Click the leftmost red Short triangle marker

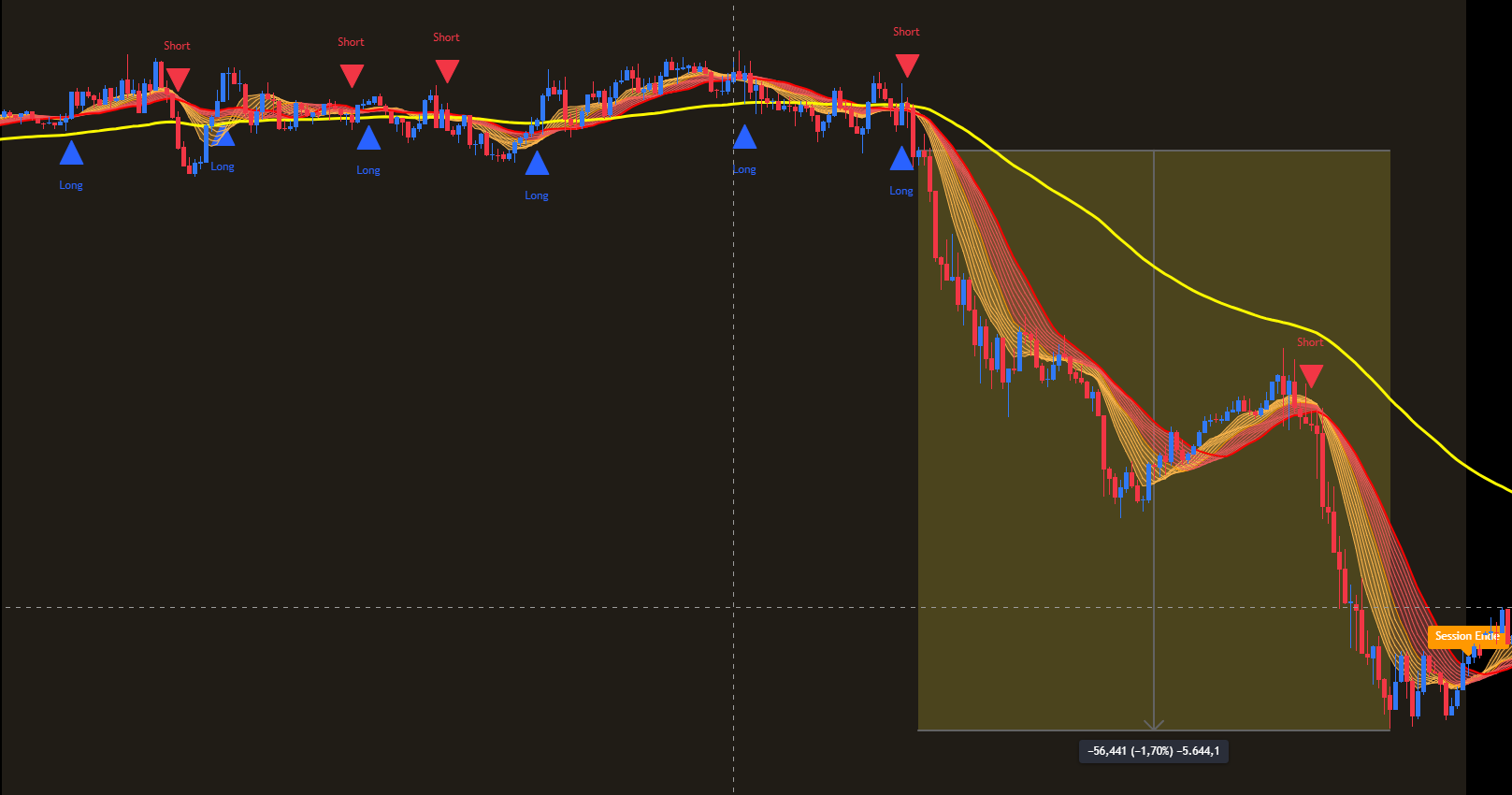coord(177,78)
